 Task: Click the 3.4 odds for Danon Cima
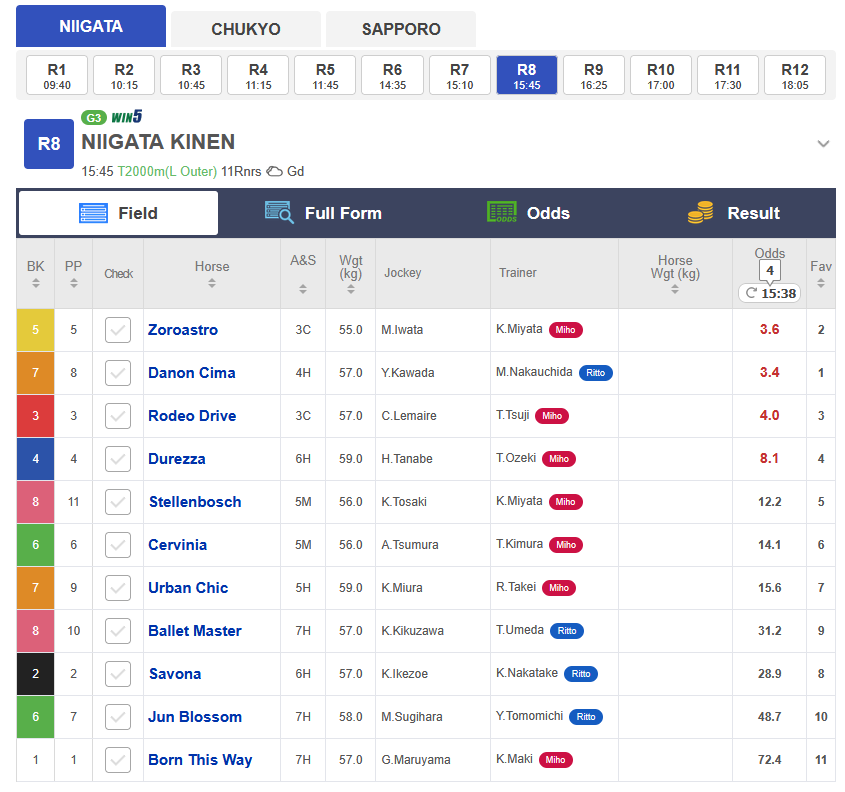point(769,372)
